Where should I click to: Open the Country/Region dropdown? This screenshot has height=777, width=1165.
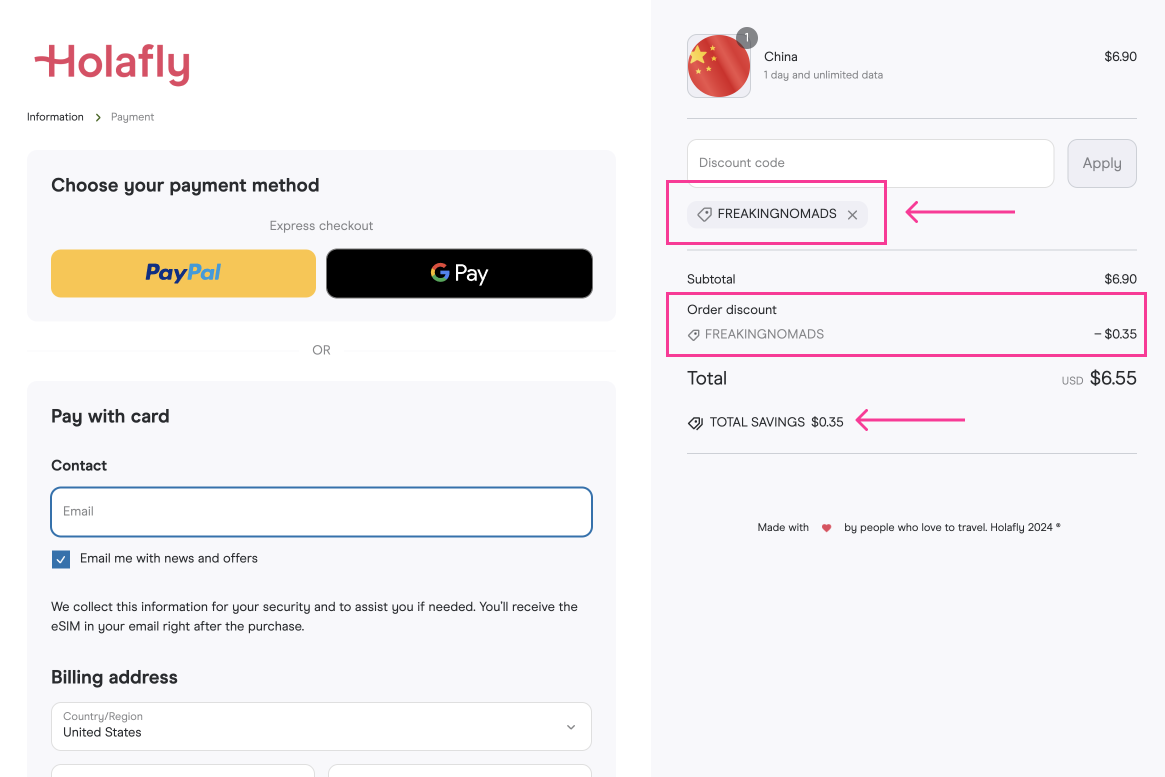click(321, 726)
